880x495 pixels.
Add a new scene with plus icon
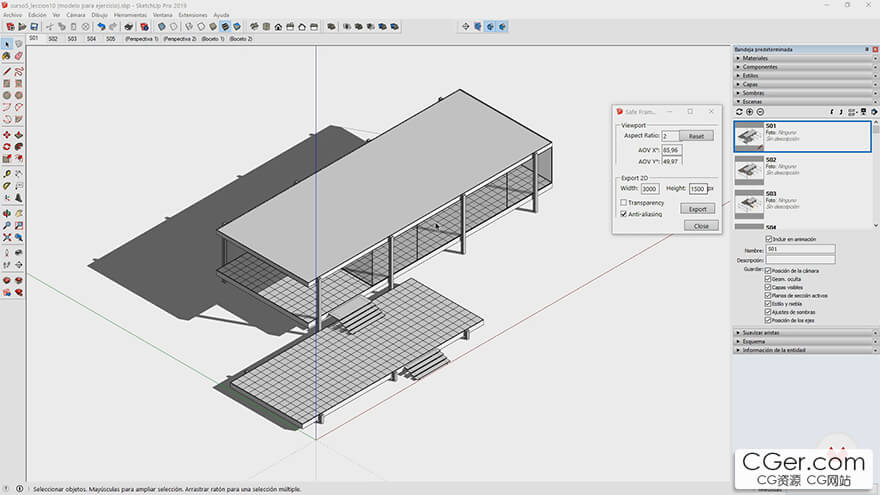[x=749, y=112]
